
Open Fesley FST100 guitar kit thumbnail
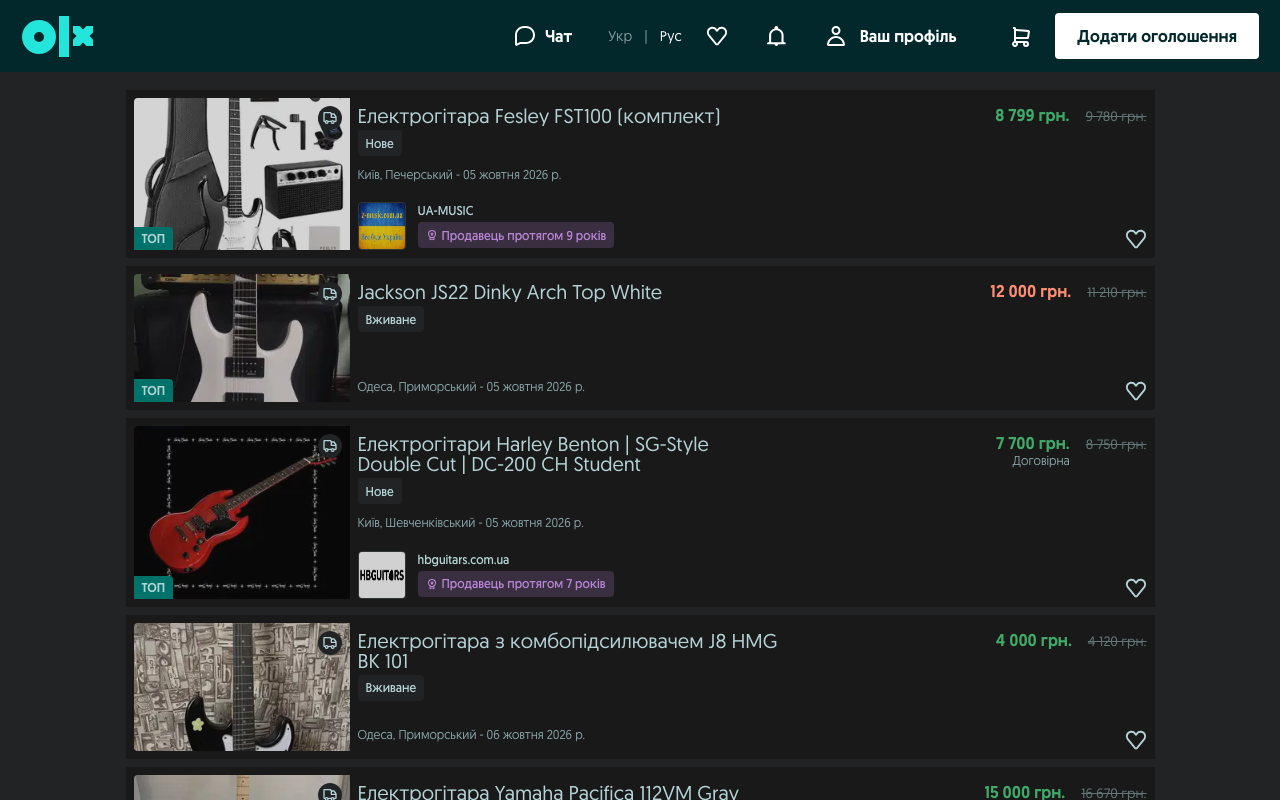pos(242,174)
